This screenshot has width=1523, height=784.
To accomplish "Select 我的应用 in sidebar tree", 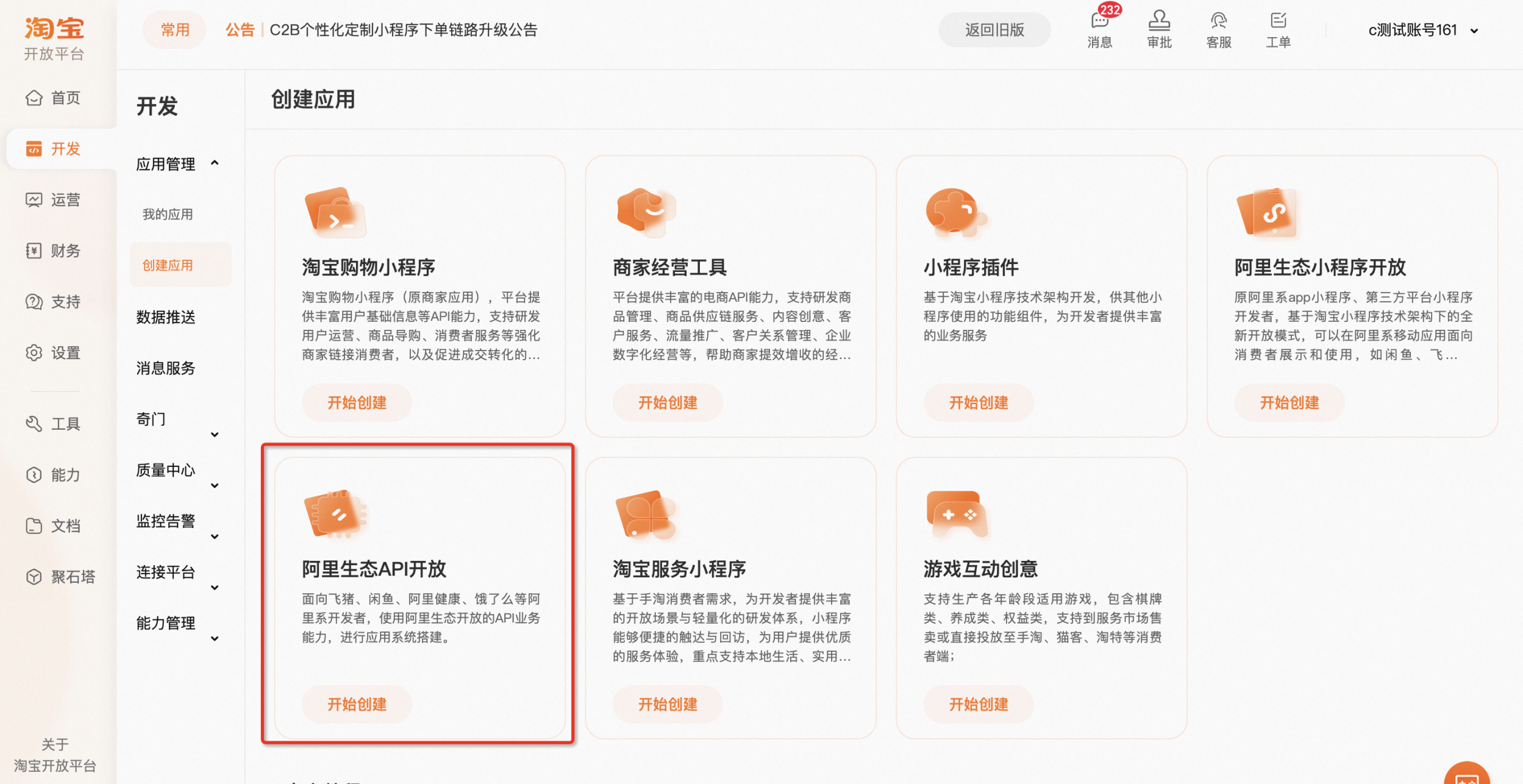I will [168, 215].
